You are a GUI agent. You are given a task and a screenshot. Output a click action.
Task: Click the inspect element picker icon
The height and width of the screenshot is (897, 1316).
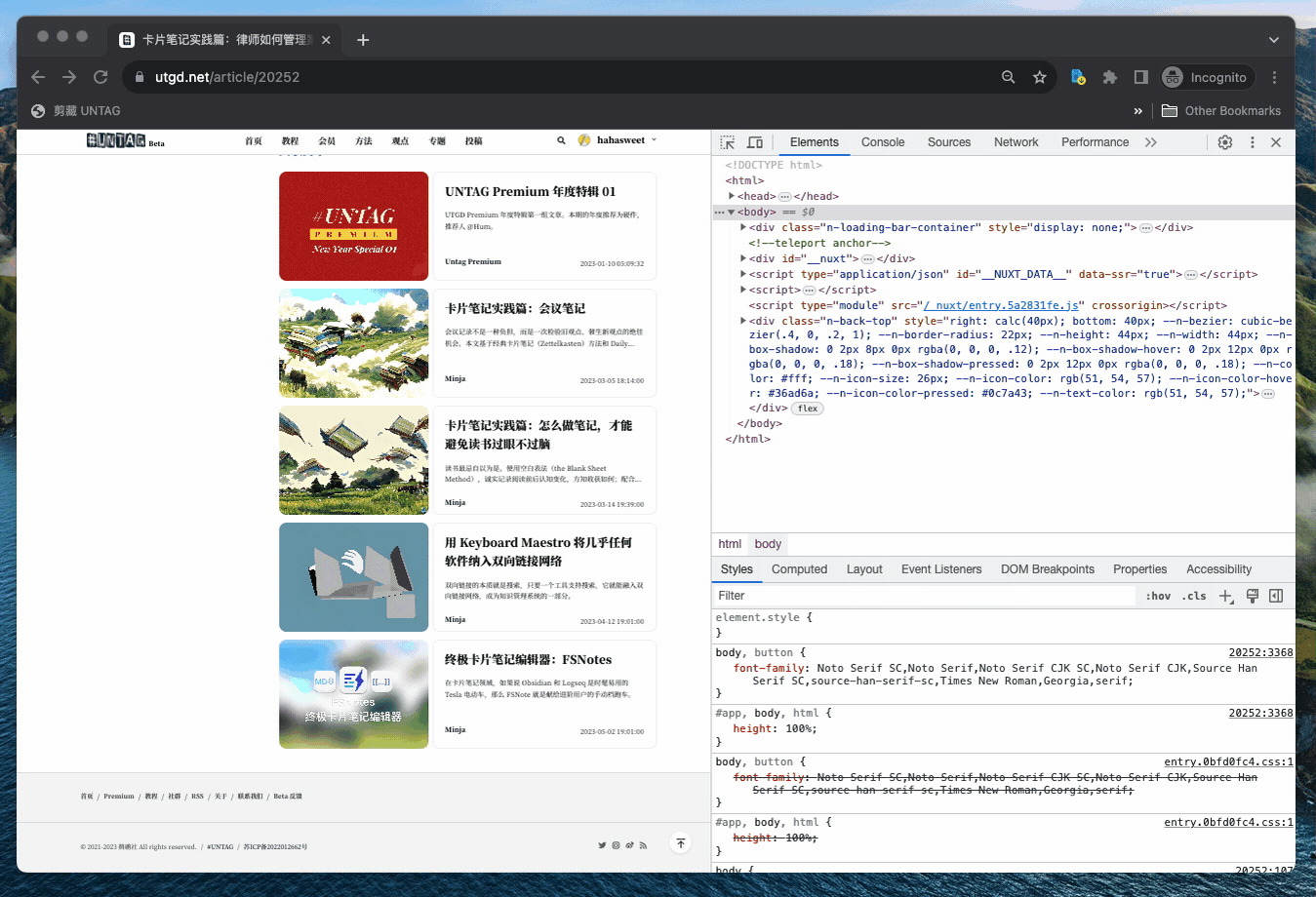728,142
